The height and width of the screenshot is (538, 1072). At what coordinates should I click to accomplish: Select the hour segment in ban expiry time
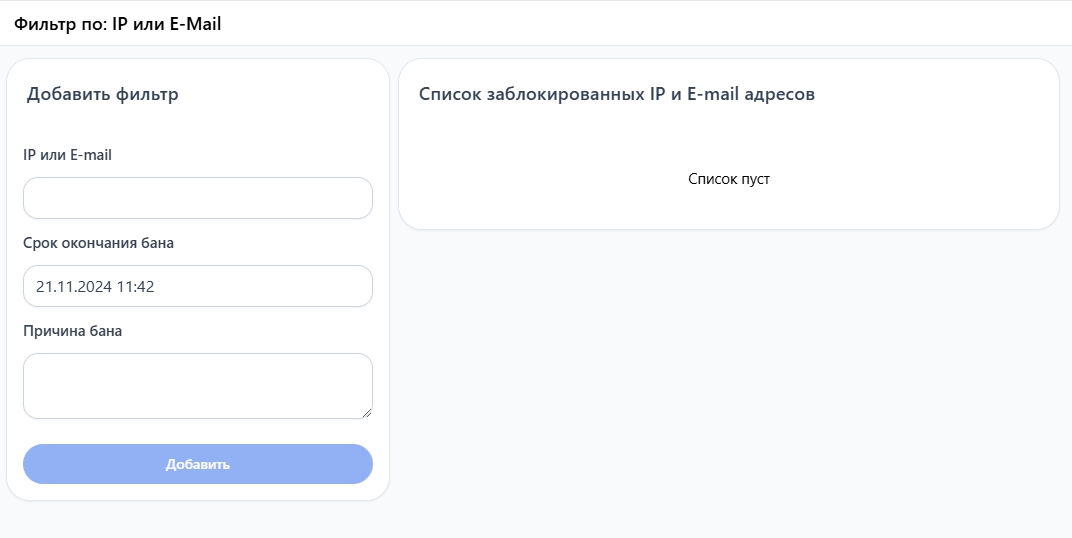[125, 287]
